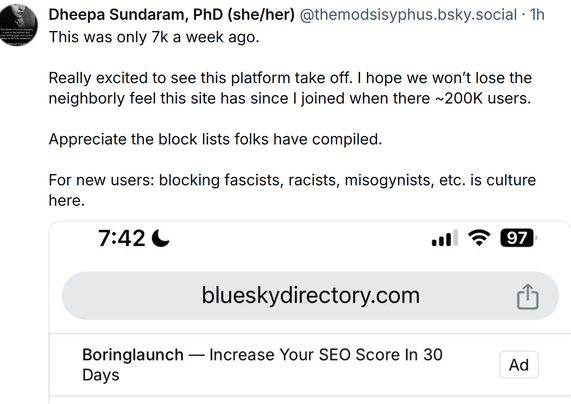Viewport: 571px width, 404px height.
Task: Click the here. final line of post
Action: point(67,200)
